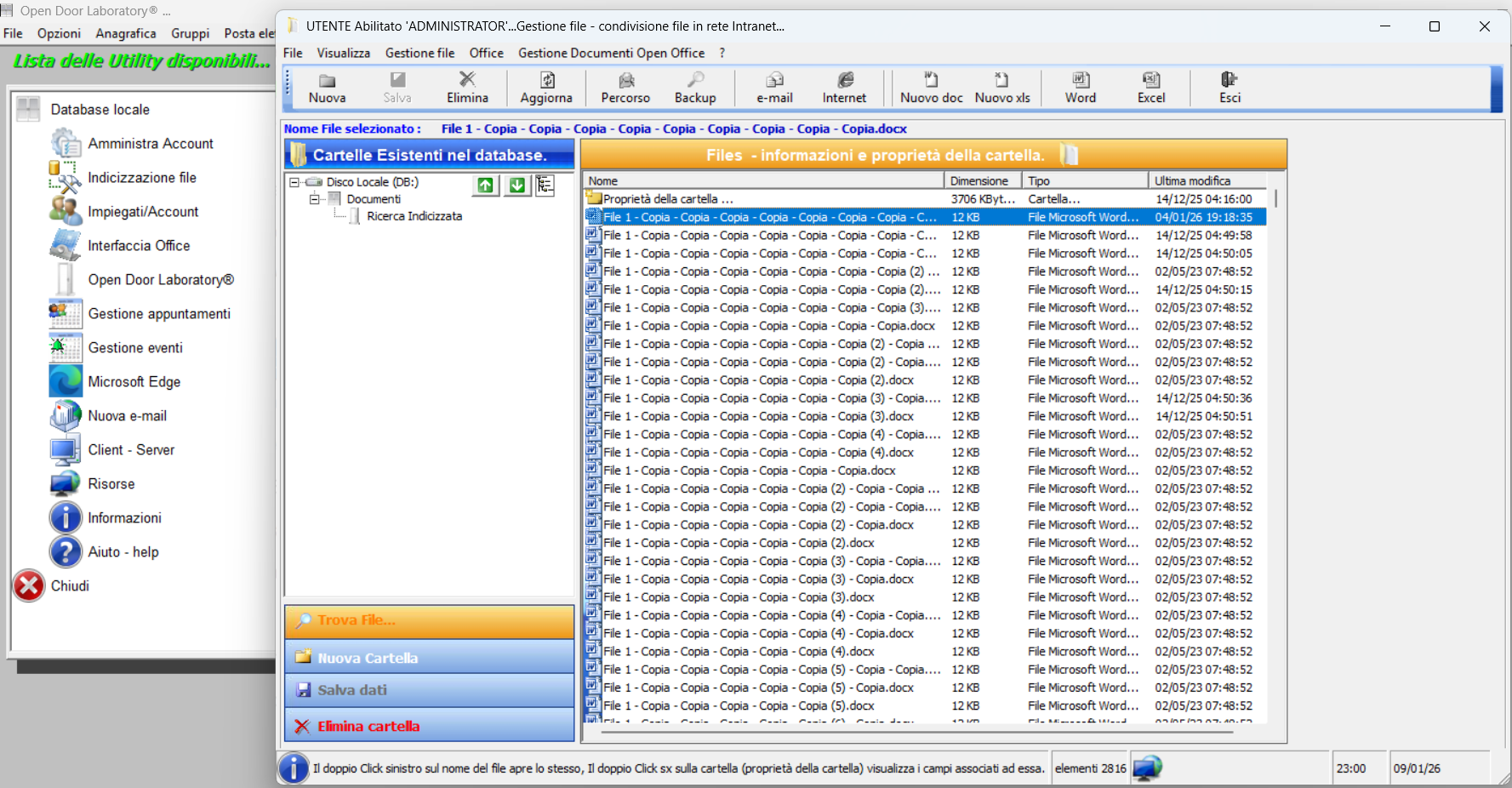
Task: Launch Excel from the toolbar
Action: [1150, 88]
